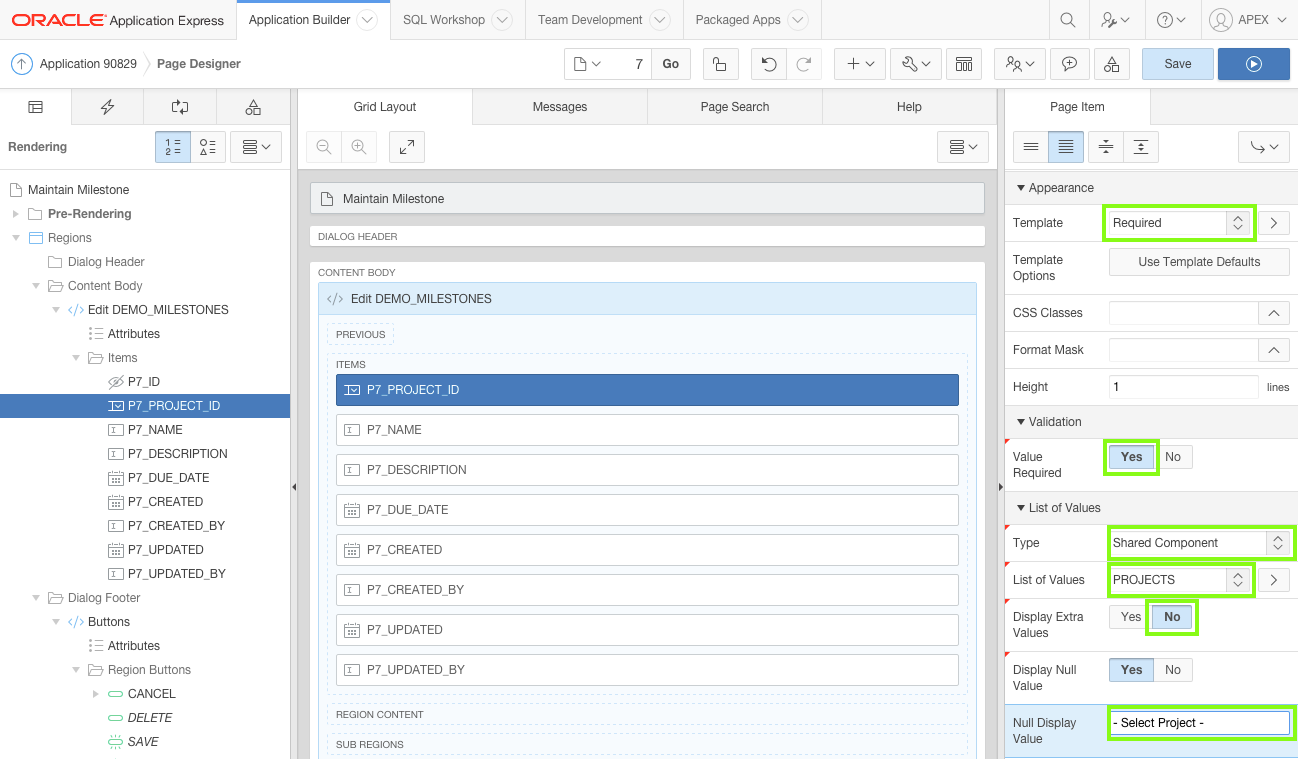Switch to the Page Search tab

[x=735, y=107]
